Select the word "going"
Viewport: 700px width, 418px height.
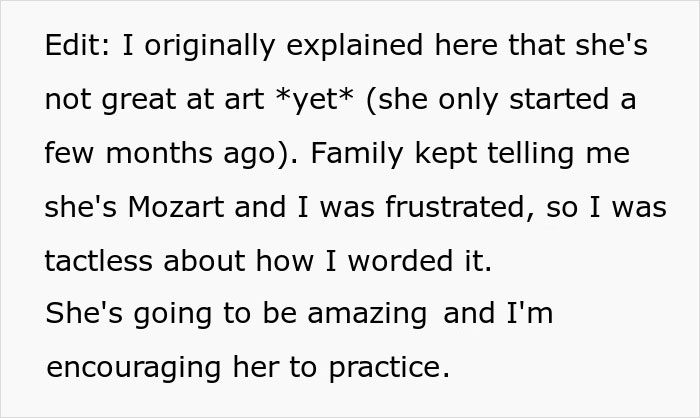coord(172,315)
